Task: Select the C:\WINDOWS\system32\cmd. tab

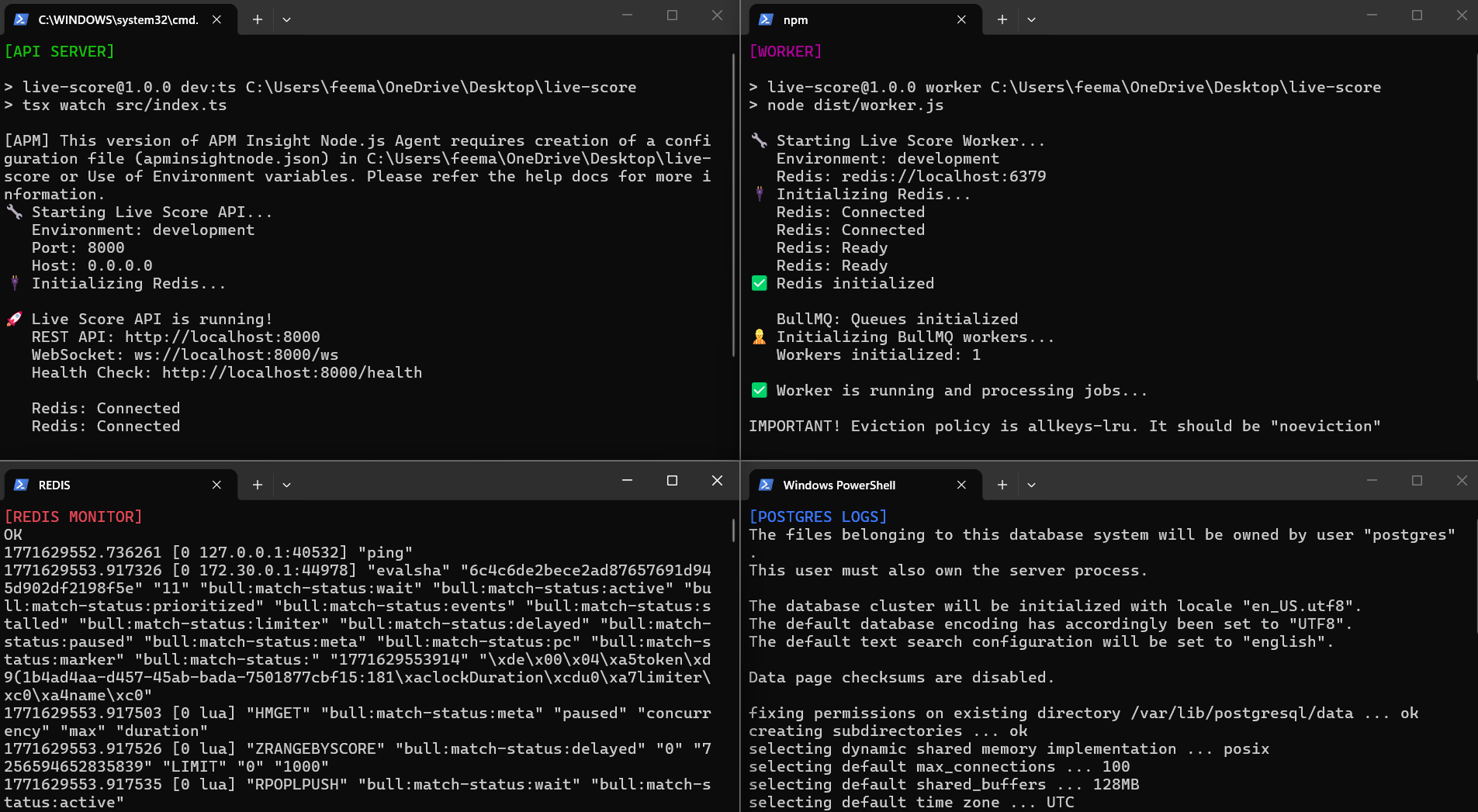Action: tap(118, 19)
